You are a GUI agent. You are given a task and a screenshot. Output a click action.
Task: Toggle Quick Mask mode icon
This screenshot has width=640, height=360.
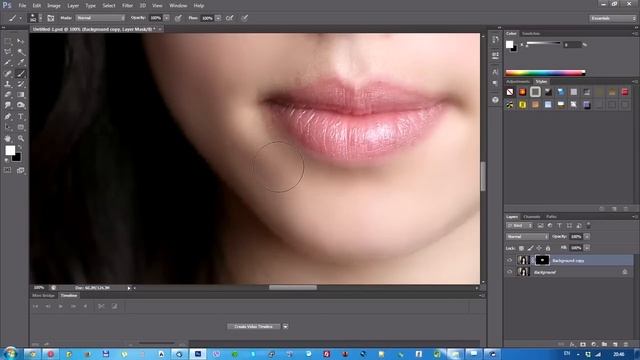(x=8, y=170)
